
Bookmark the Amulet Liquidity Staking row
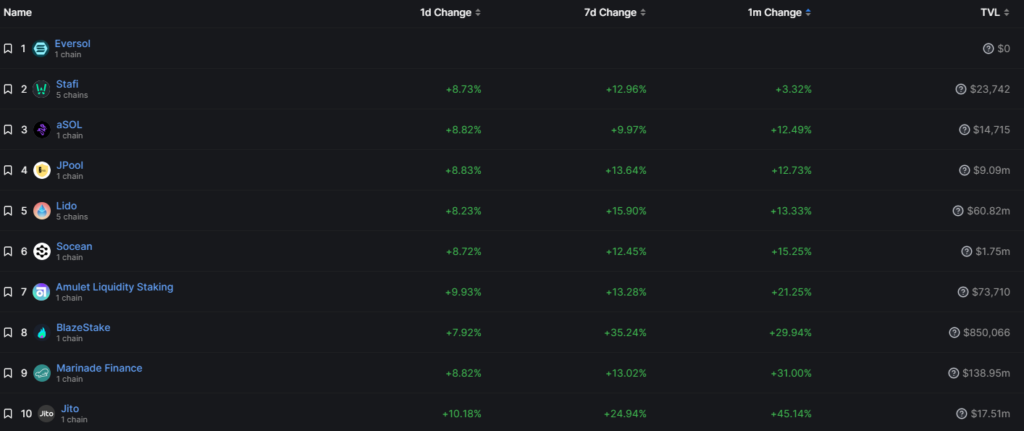pyautogui.click(x=8, y=292)
